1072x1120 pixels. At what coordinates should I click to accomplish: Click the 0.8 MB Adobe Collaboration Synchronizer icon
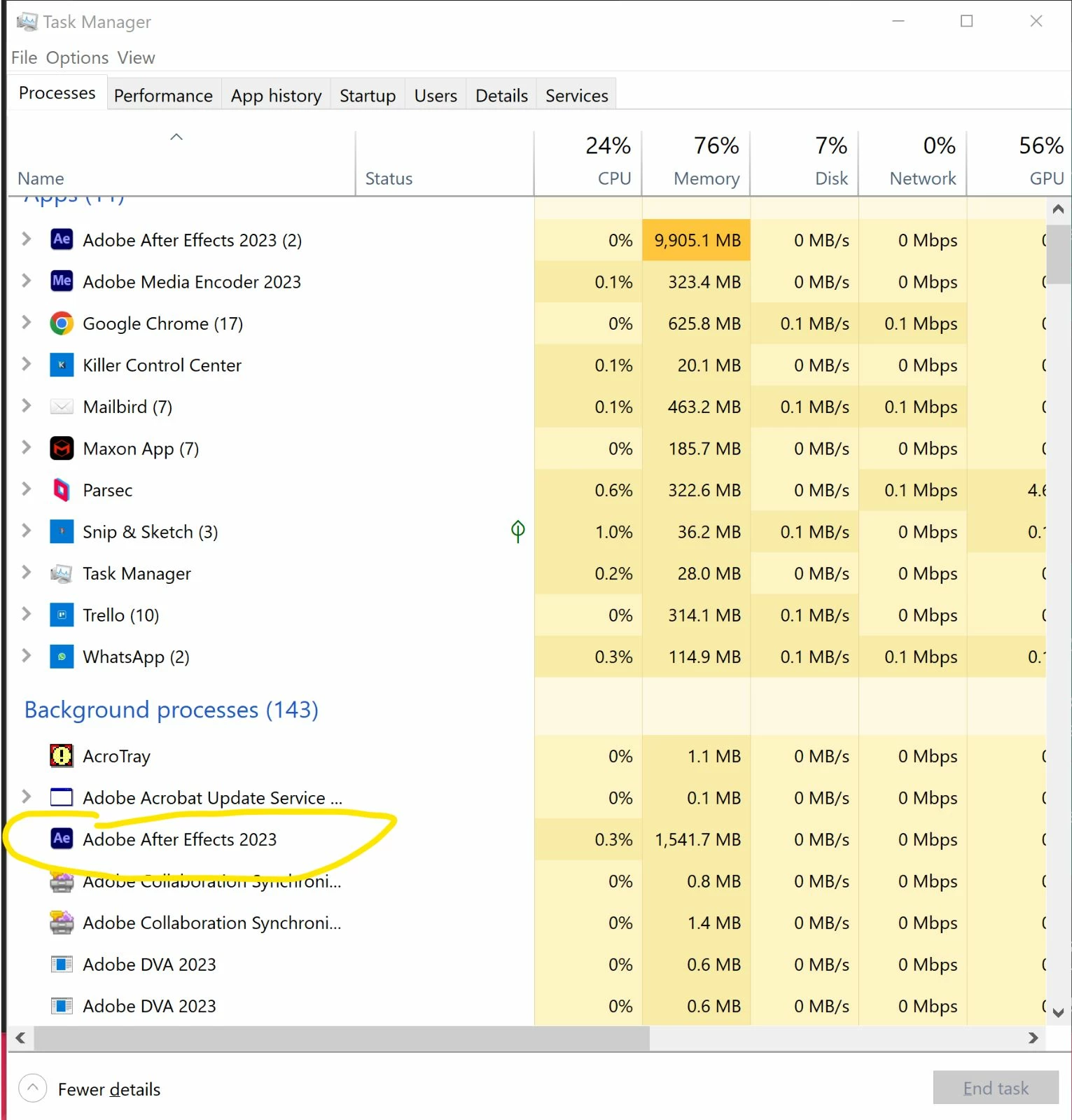62,882
